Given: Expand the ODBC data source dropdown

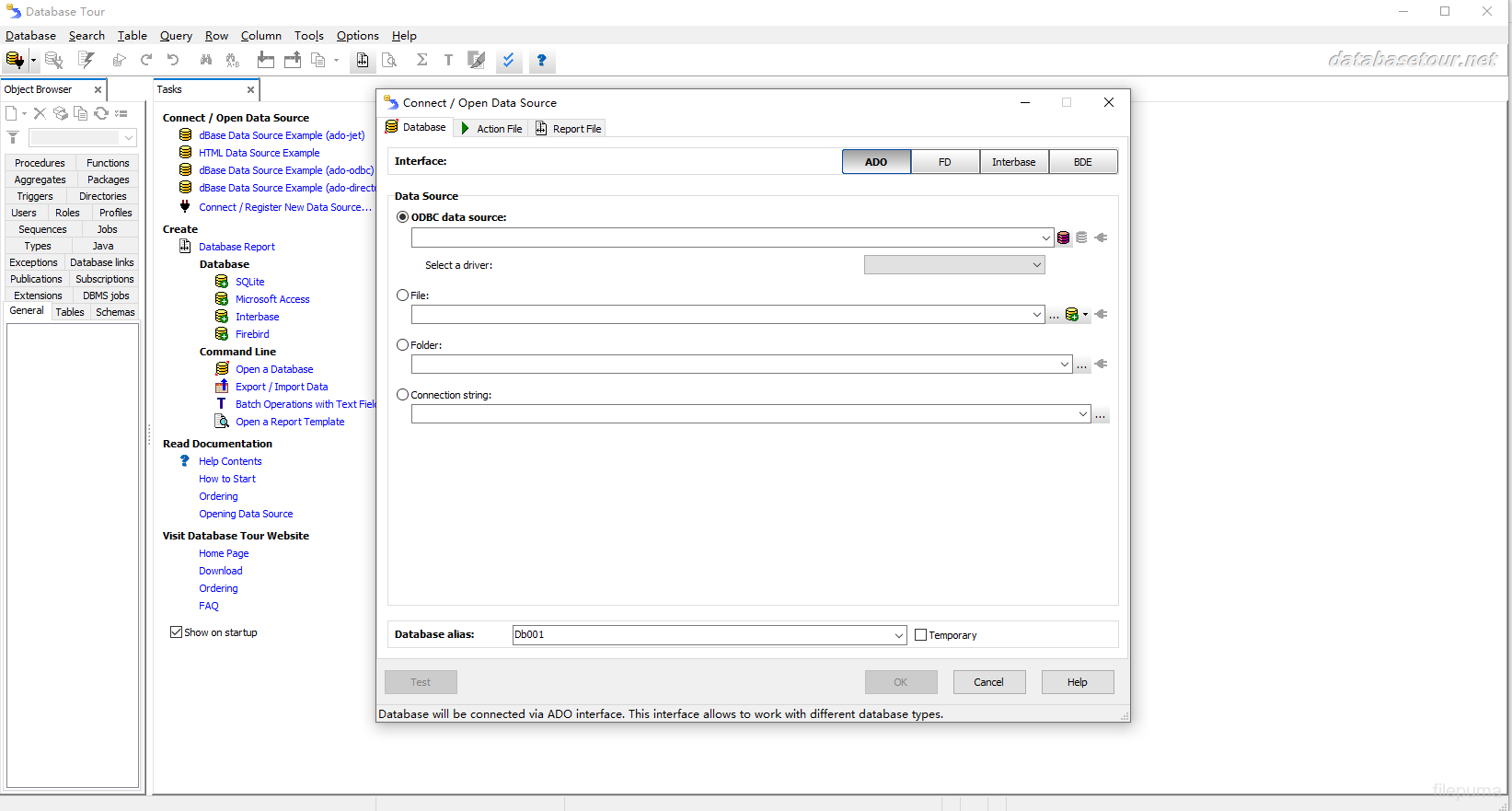Looking at the screenshot, I should pos(1045,238).
